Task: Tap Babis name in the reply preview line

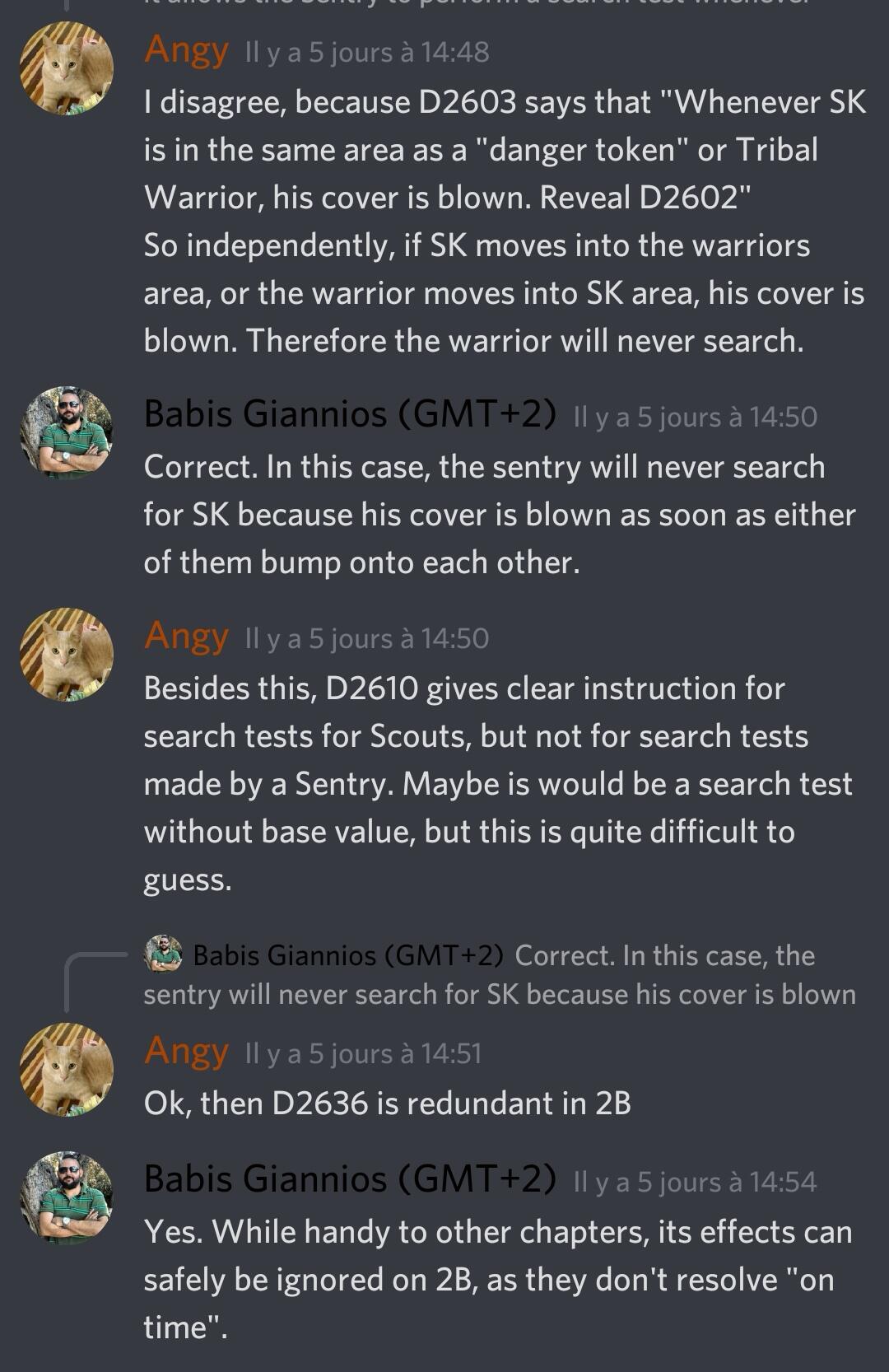Action: click(x=348, y=955)
